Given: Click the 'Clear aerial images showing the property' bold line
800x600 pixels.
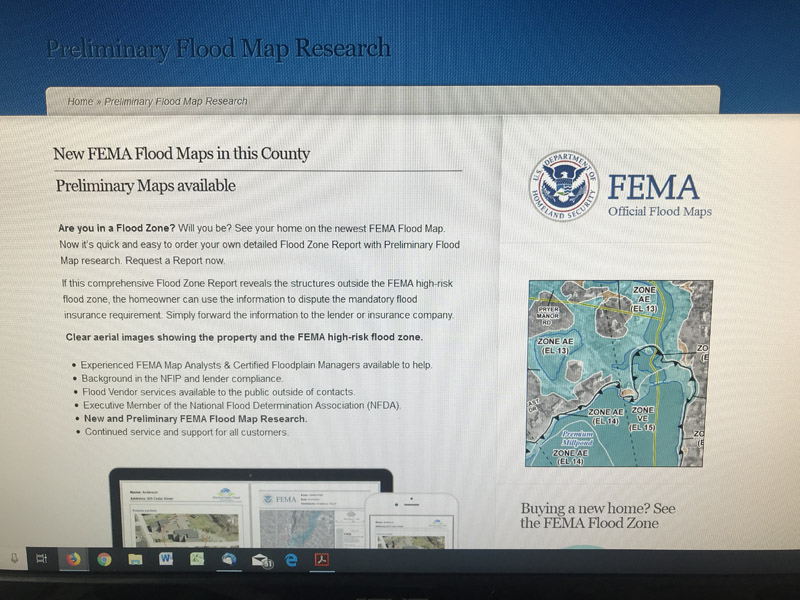Looking at the screenshot, I should tap(244, 337).
